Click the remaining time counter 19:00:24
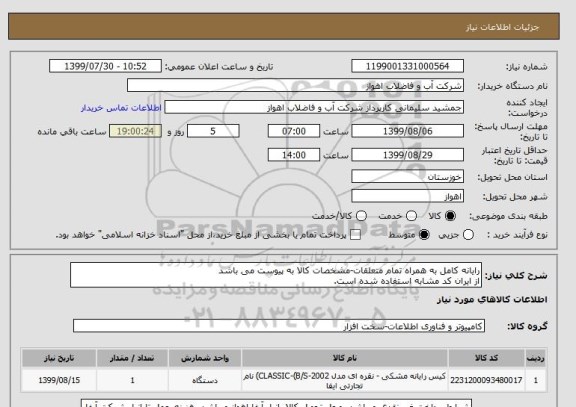Screen dimensions: 576x407 (x=135, y=131)
